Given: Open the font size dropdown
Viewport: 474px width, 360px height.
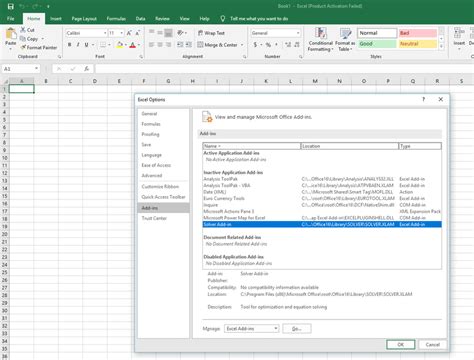Looking at the screenshot, I should [121, 33].
